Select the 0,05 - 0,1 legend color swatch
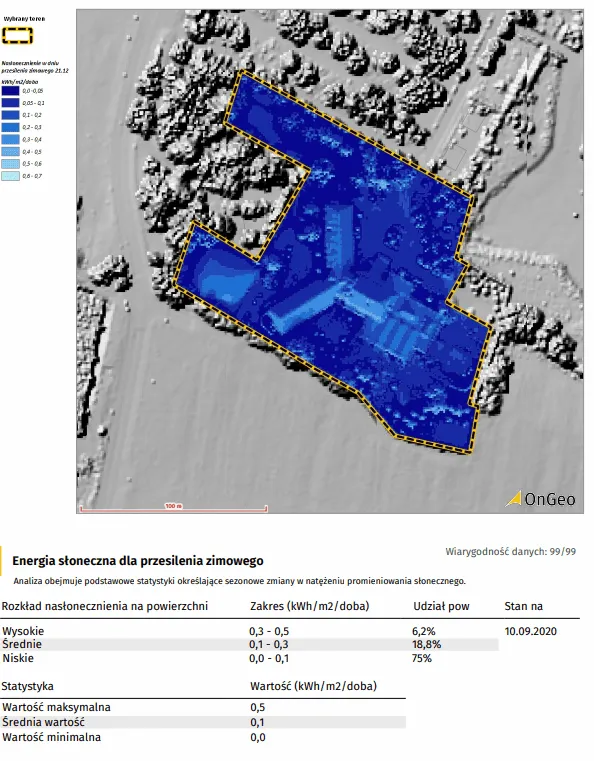Screen dimensions: 594x761 (10, 103)
